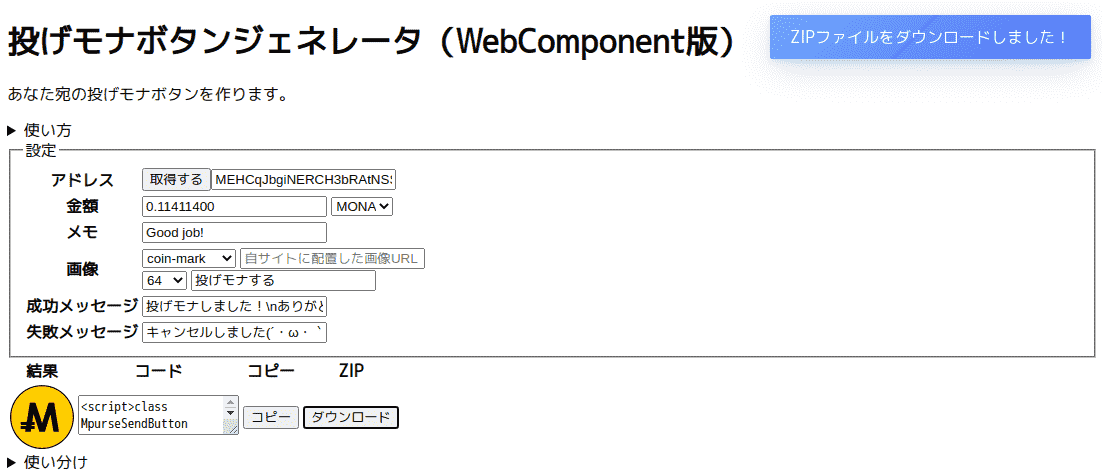Click the yellow Monacoin result button
Viewport: 1102px width, 471px height.
pos(42,418)
